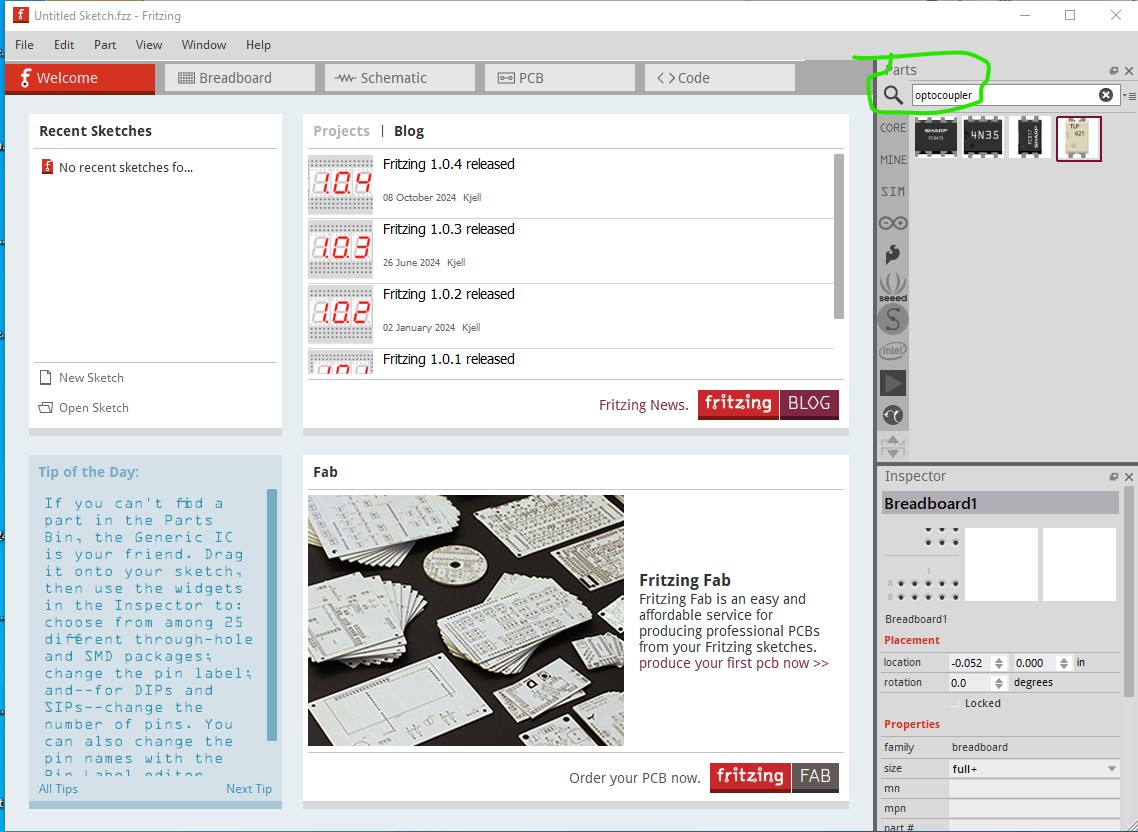The width and height of the screenshot is (1138, 832).
Task: Open All Tips link
Action: 58,789
